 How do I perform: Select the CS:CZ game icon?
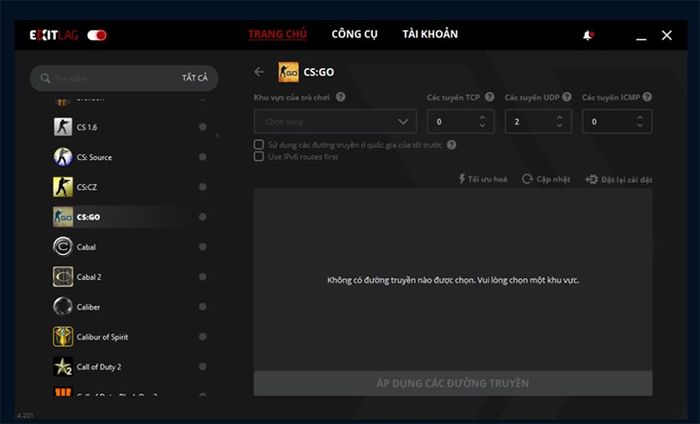coord(62,187)
